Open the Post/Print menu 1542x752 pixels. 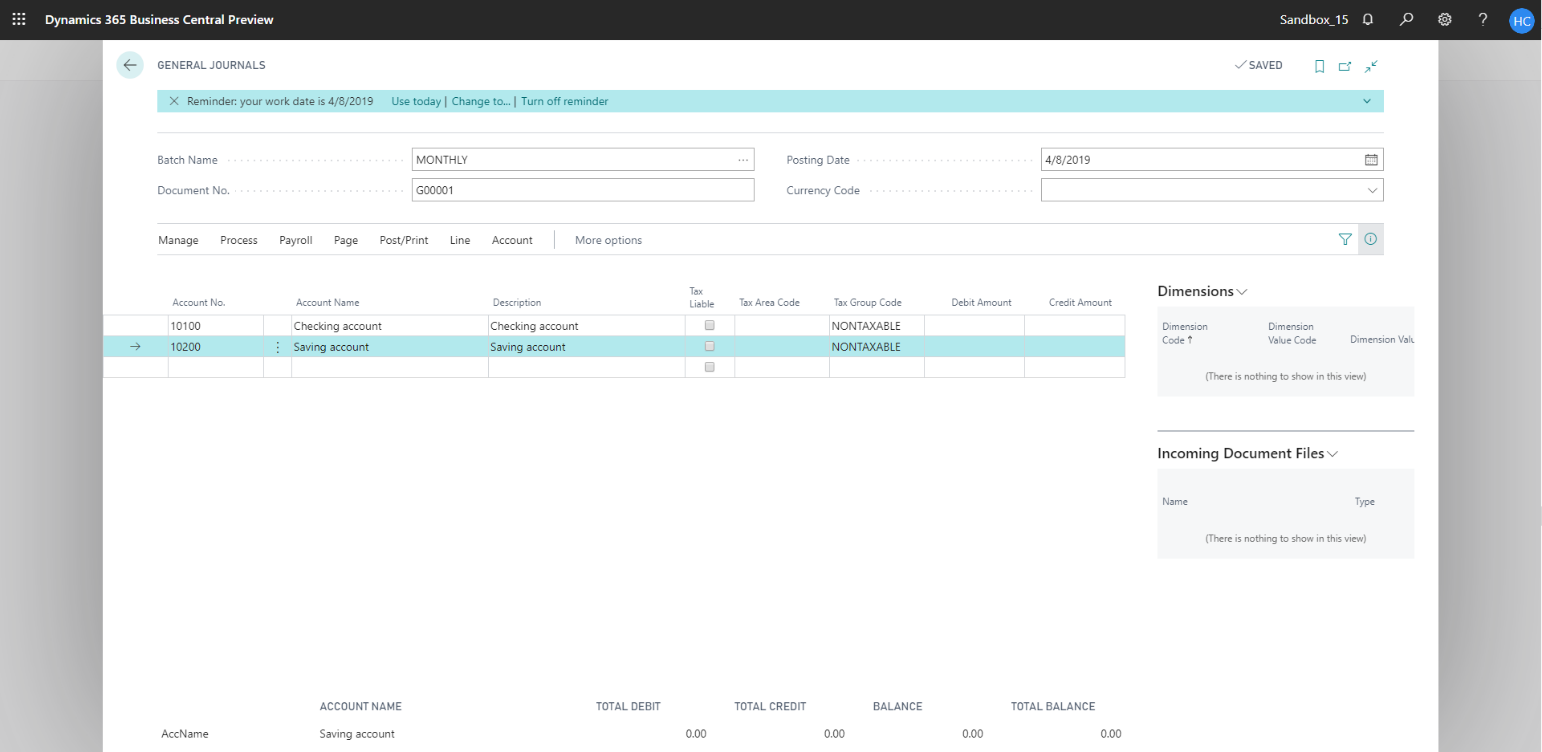click(404, 240)
